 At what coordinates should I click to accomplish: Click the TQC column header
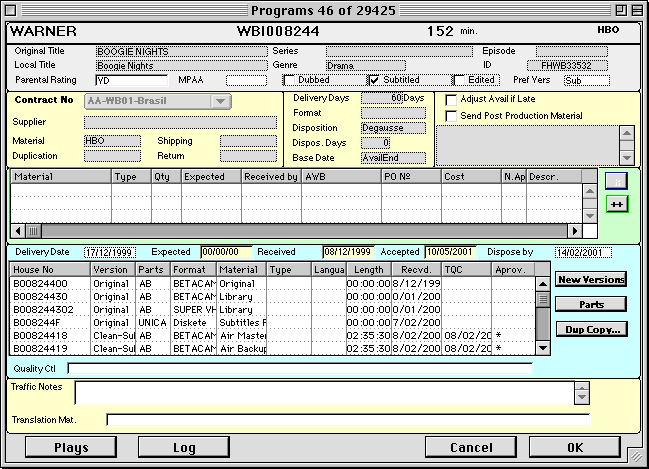point(466,269)
